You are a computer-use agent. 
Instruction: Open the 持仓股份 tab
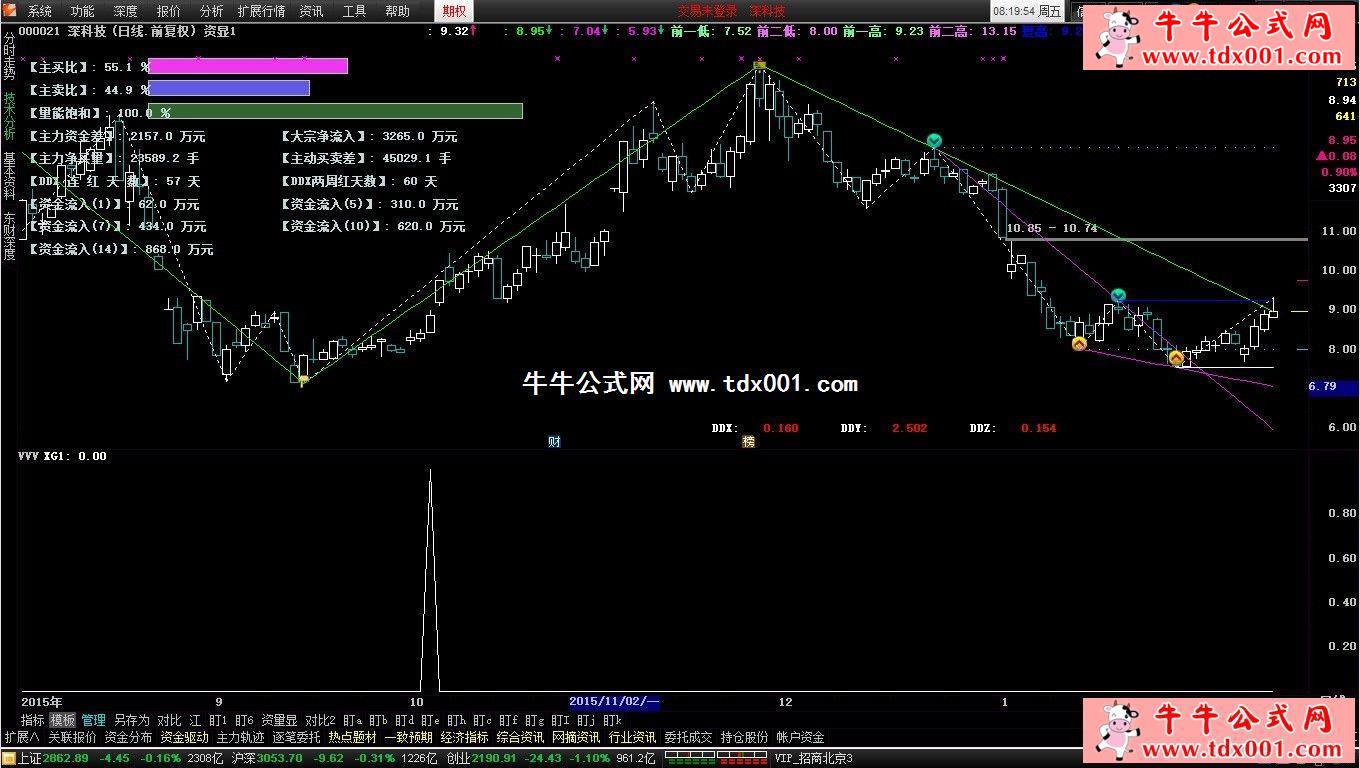744,737
